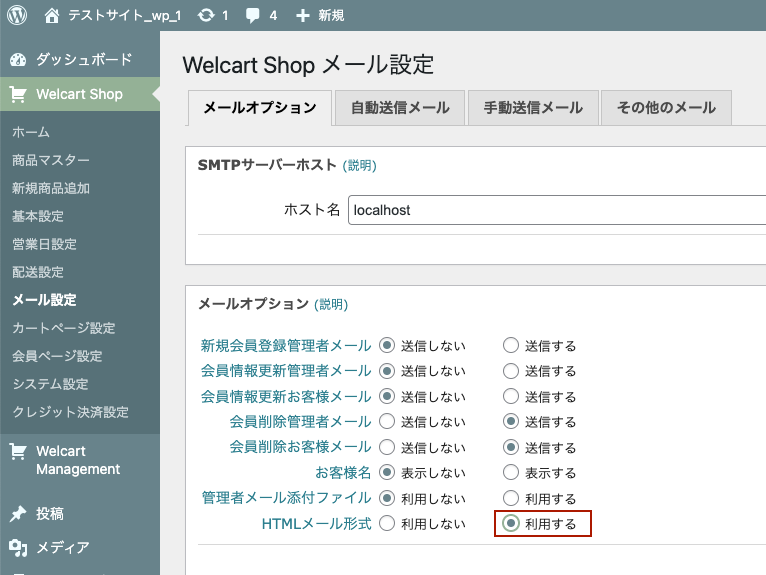The height and width of the screenshot is (575, 766).
Task: Open クレジット決済設定 submenu item
Action: (70, 412)
